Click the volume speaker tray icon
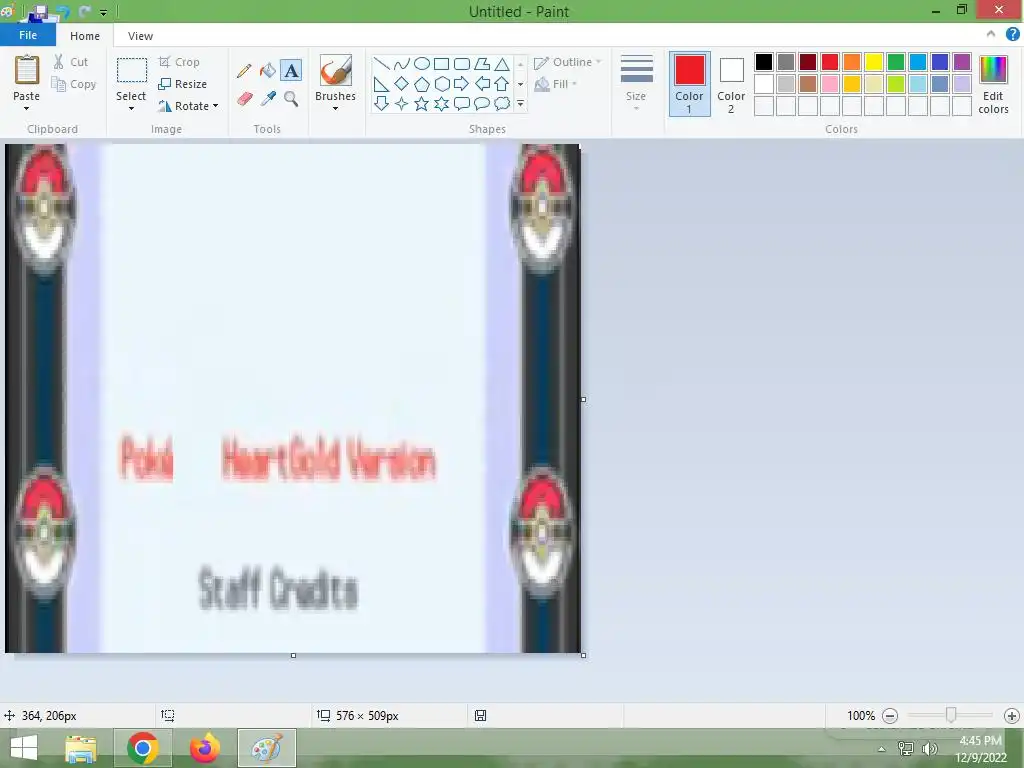 (929, 749)
